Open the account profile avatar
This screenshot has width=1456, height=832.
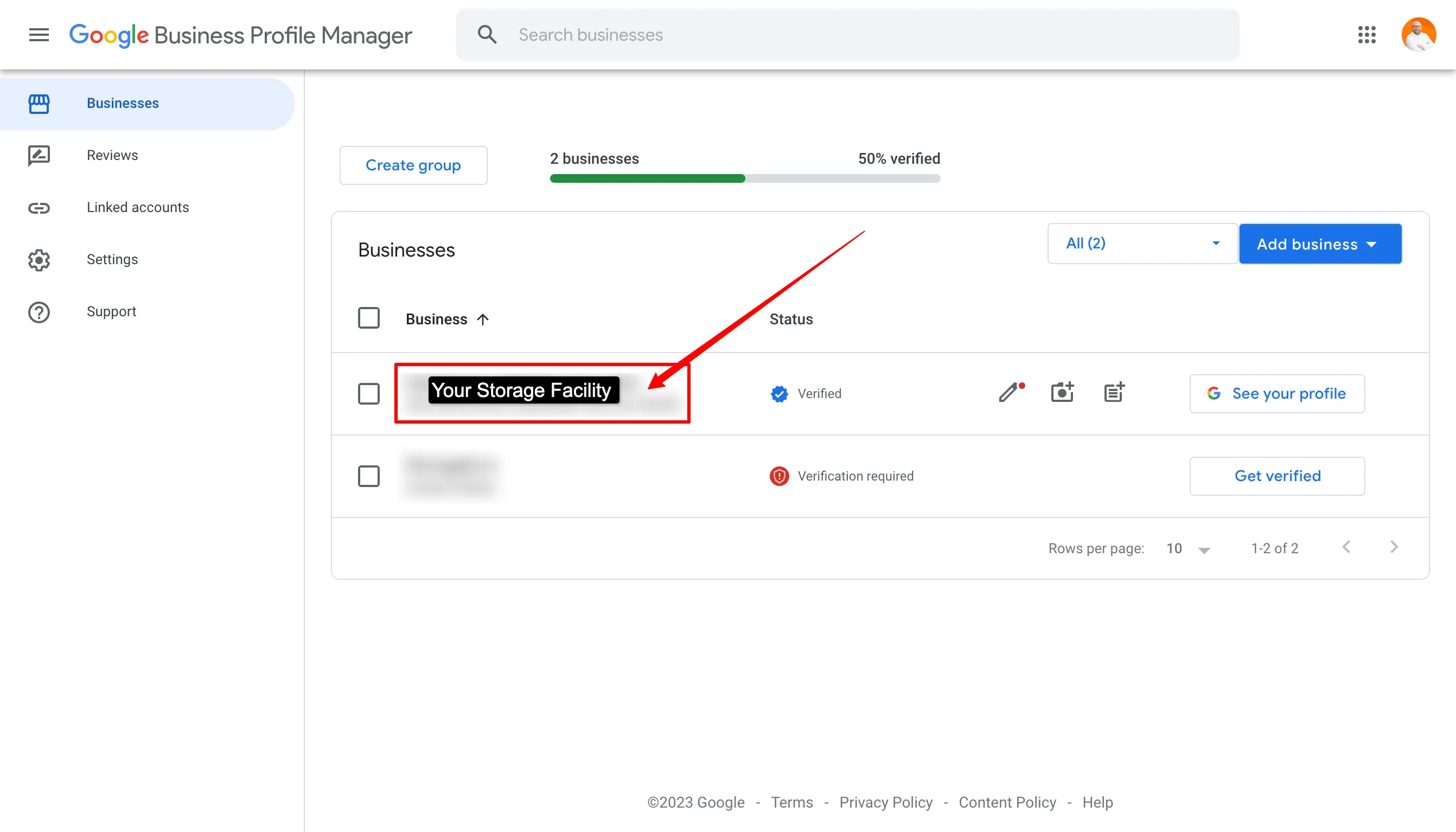coord(1418,35)
